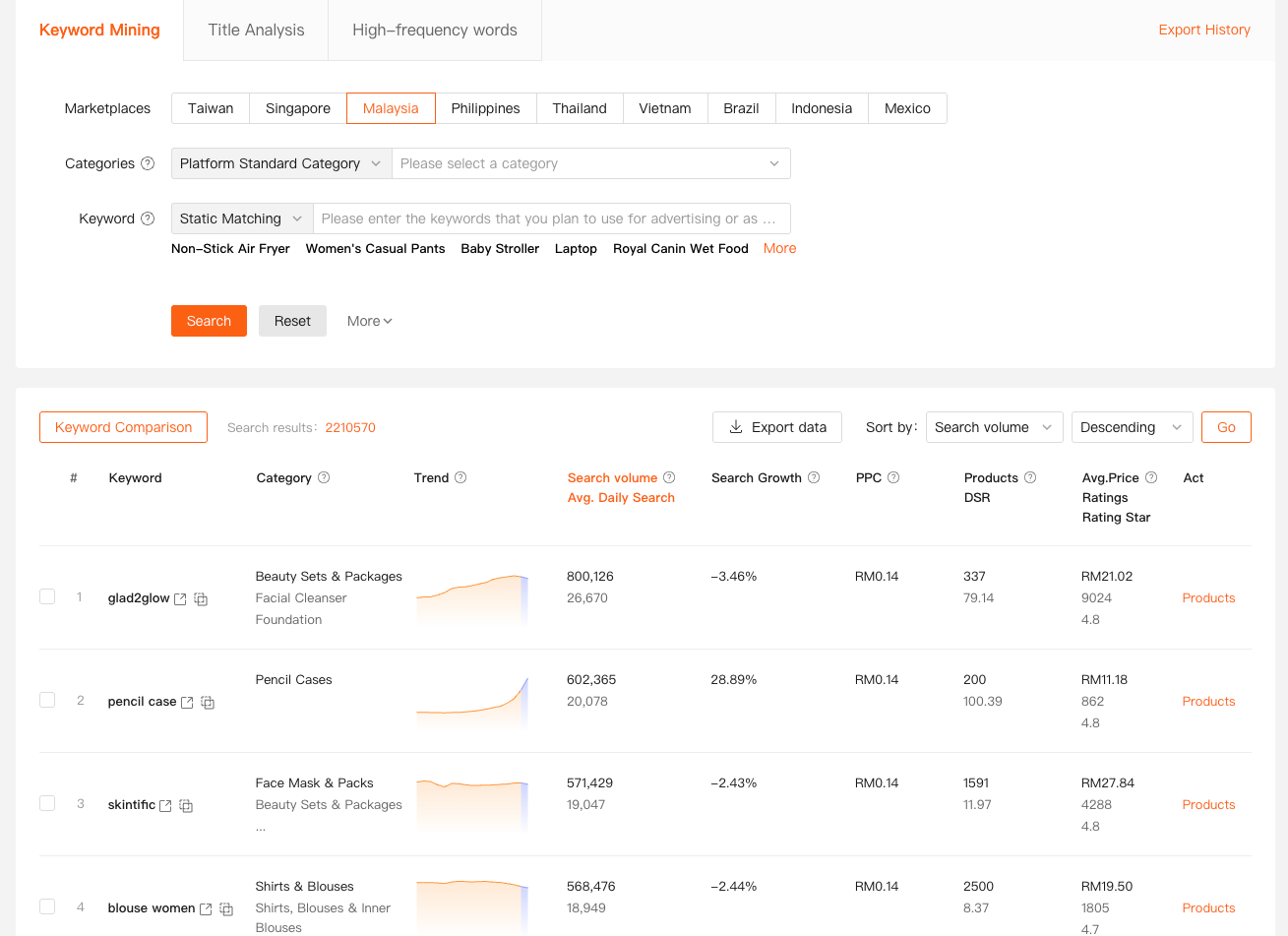1288x936 pixels.
Task: Tick the checkbox for pencil case row
Action: pyautogui.click(x=47, y=700)
